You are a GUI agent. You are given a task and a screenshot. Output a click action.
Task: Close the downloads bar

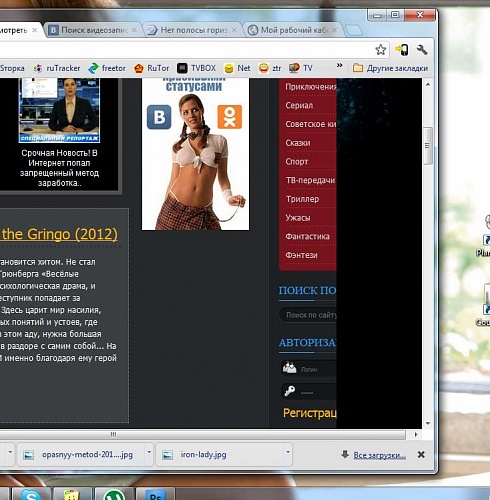click(421, 454)
